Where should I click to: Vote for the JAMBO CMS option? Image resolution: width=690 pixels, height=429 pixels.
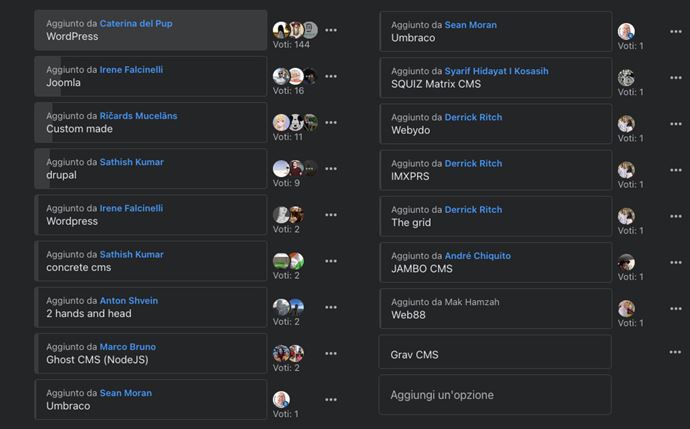point(495,262)
